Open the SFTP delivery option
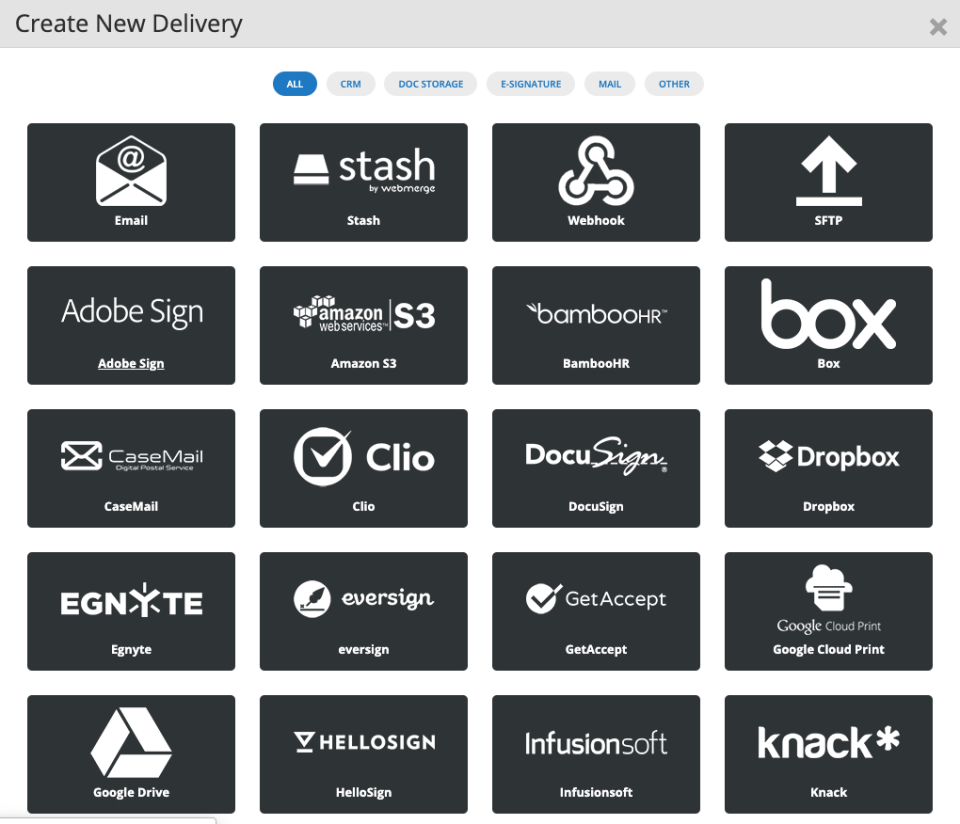Image resolution: width=960 pixels, height=824 pixels. tap(828, 182)
